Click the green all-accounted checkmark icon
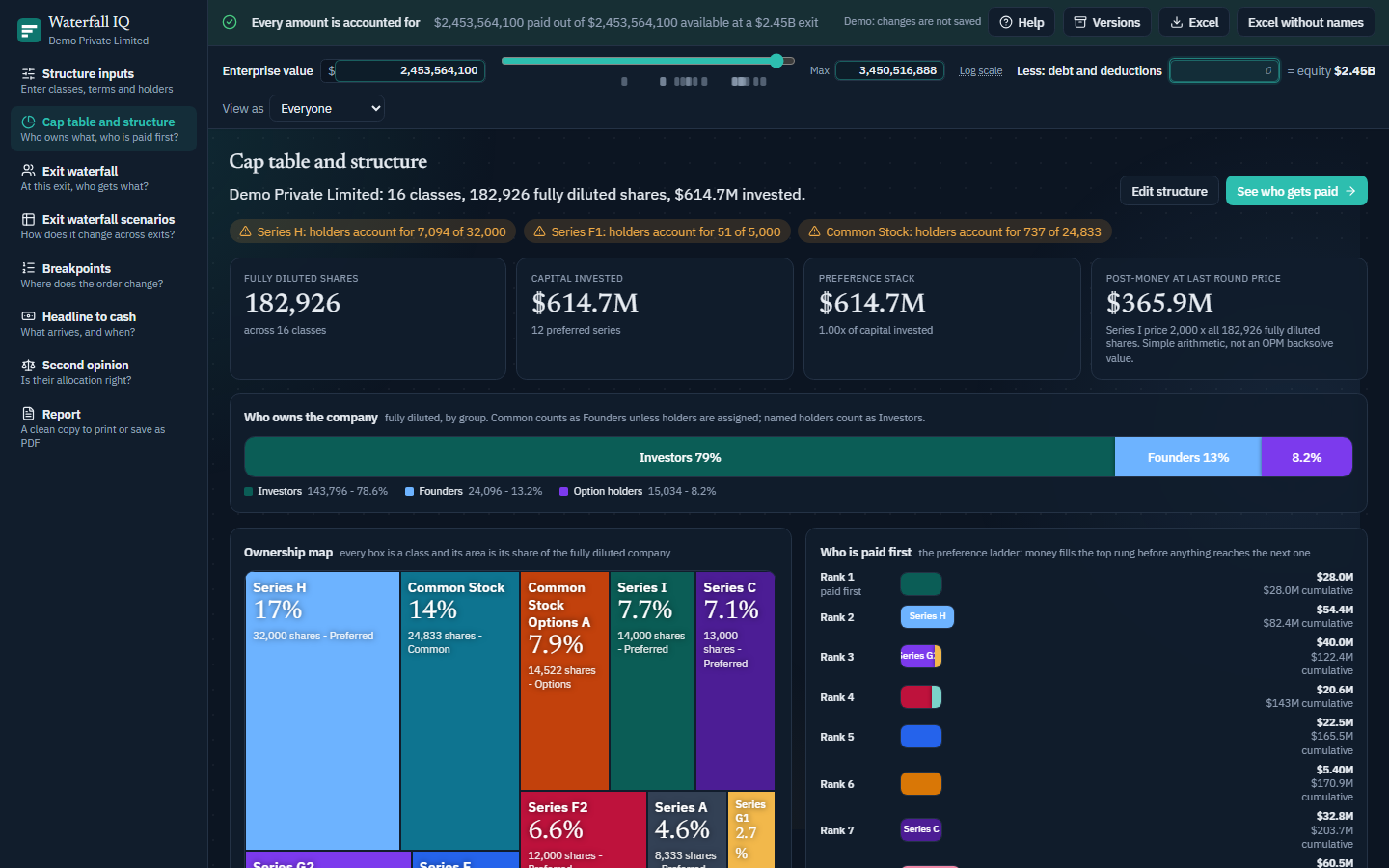The height and width of the screenshot is (868, 1389). click(230, 22)
